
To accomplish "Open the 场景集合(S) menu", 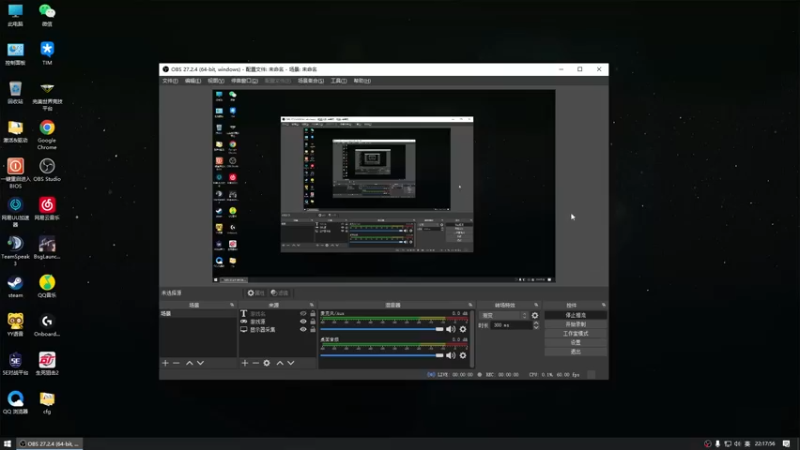I will coord(310,81).
